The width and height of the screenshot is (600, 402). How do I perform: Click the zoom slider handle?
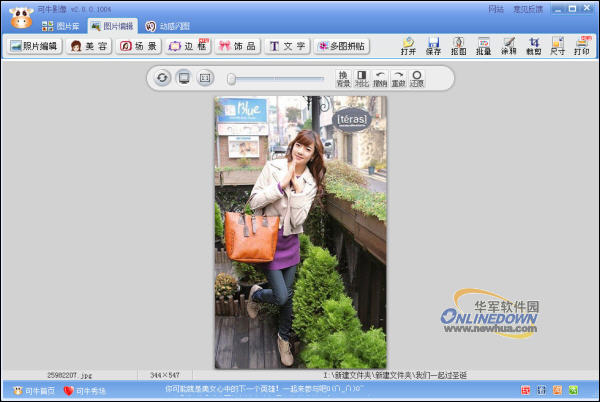click(x=231, y=78)
